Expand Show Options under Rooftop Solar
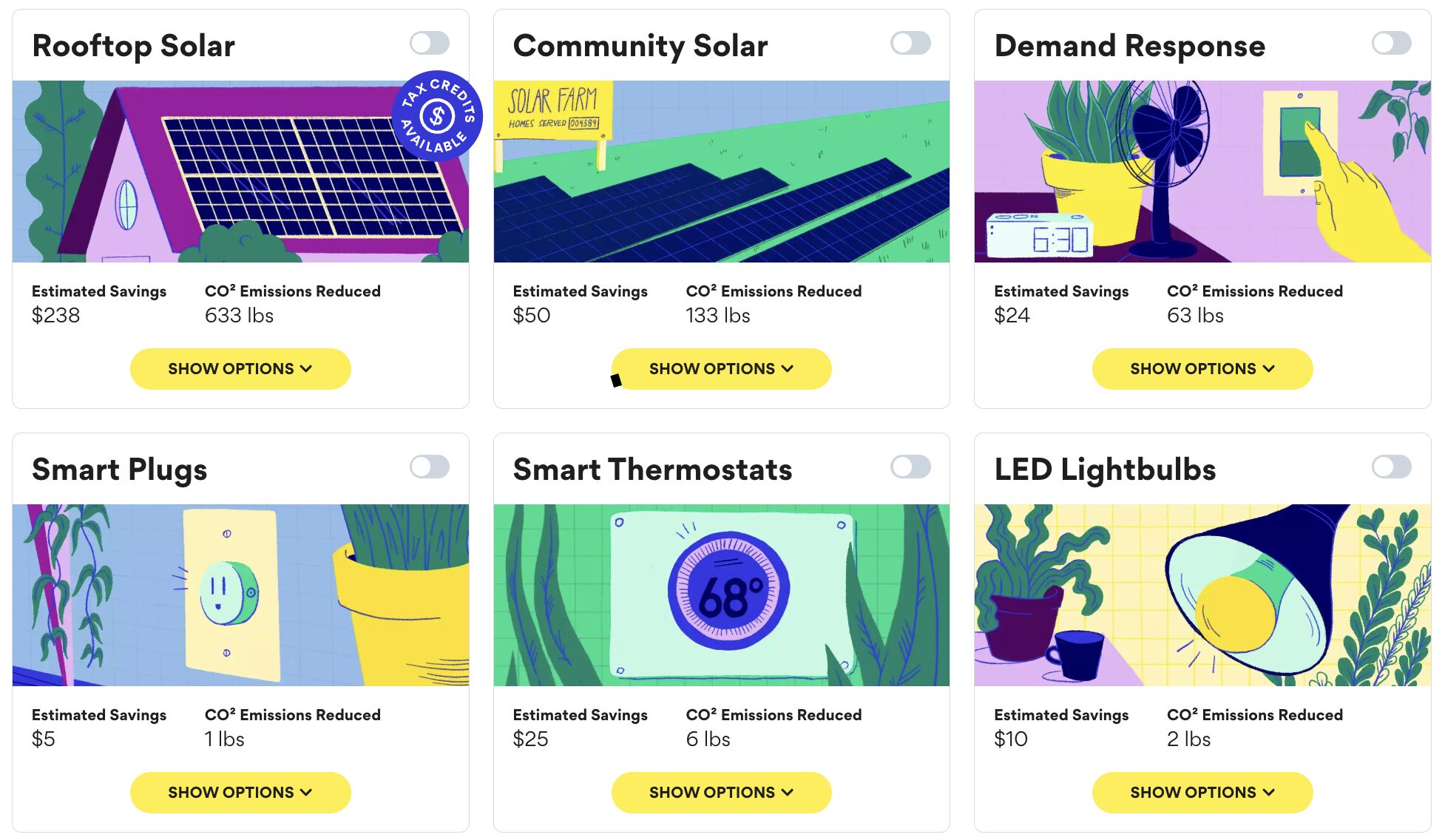 pyautogui.click(x=240, y=369)
